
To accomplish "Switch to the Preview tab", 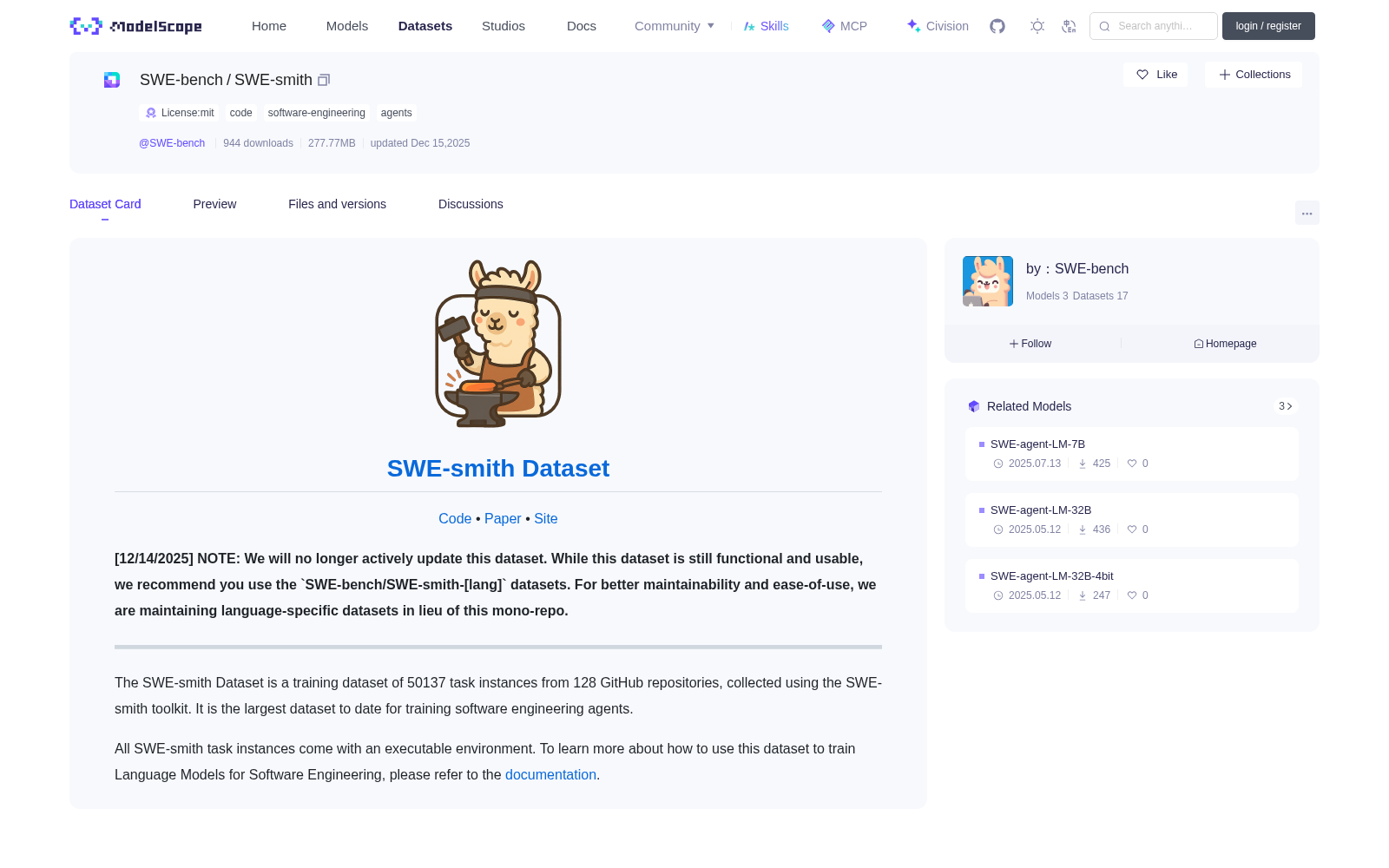I will (214, 204).
